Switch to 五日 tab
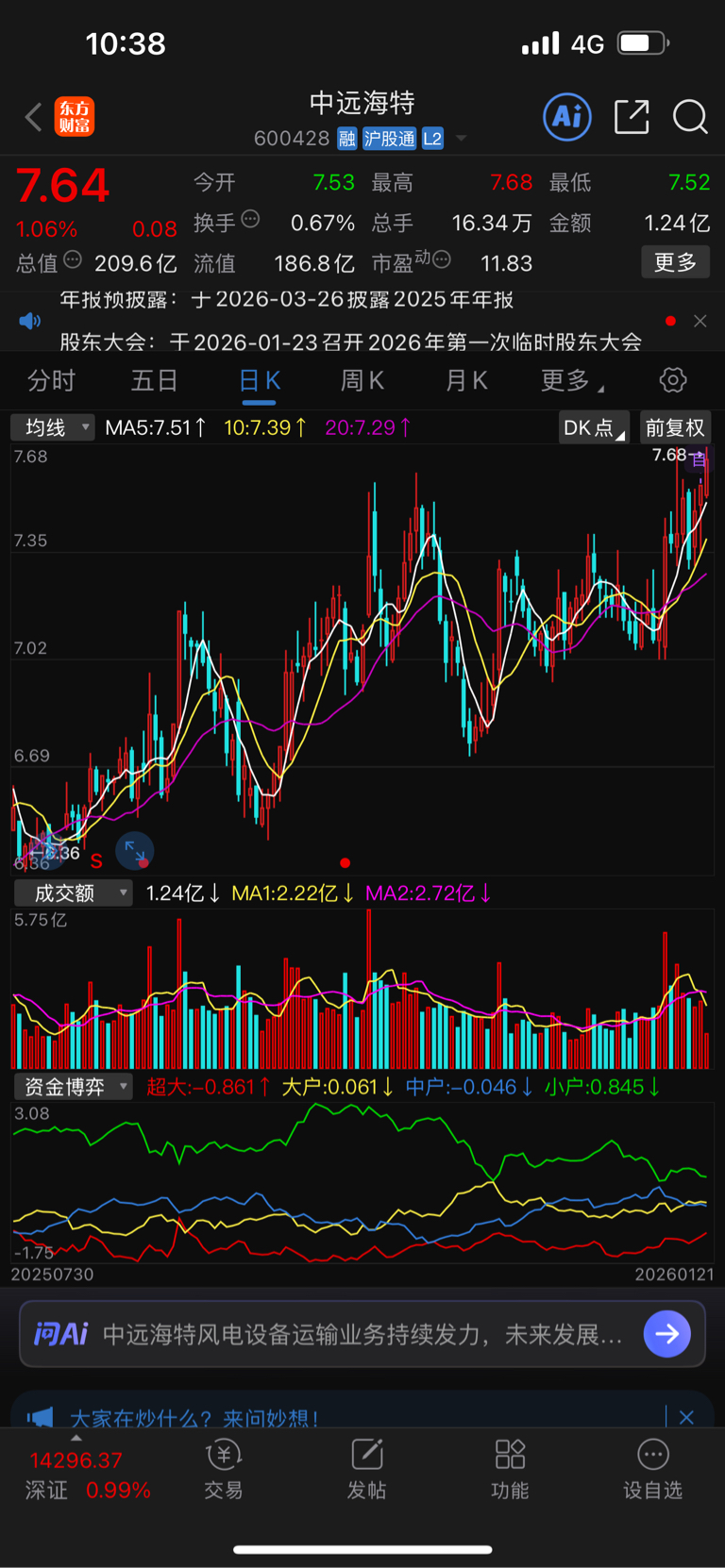Viewport: 725px width, 1568px height. coord(154,380)
